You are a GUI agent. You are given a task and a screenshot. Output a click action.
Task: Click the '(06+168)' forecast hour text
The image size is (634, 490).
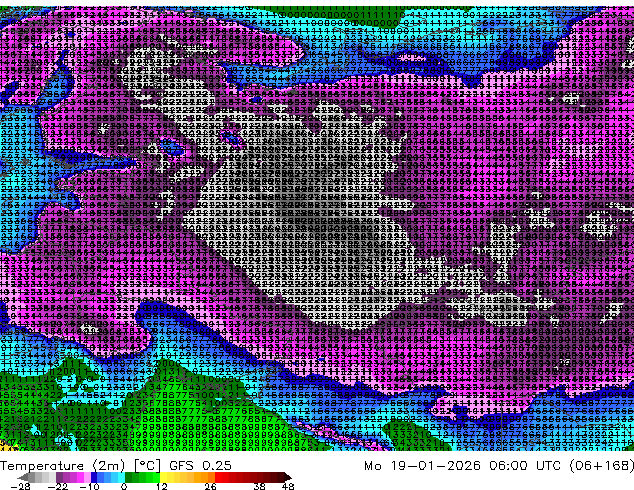click(601, 466)
